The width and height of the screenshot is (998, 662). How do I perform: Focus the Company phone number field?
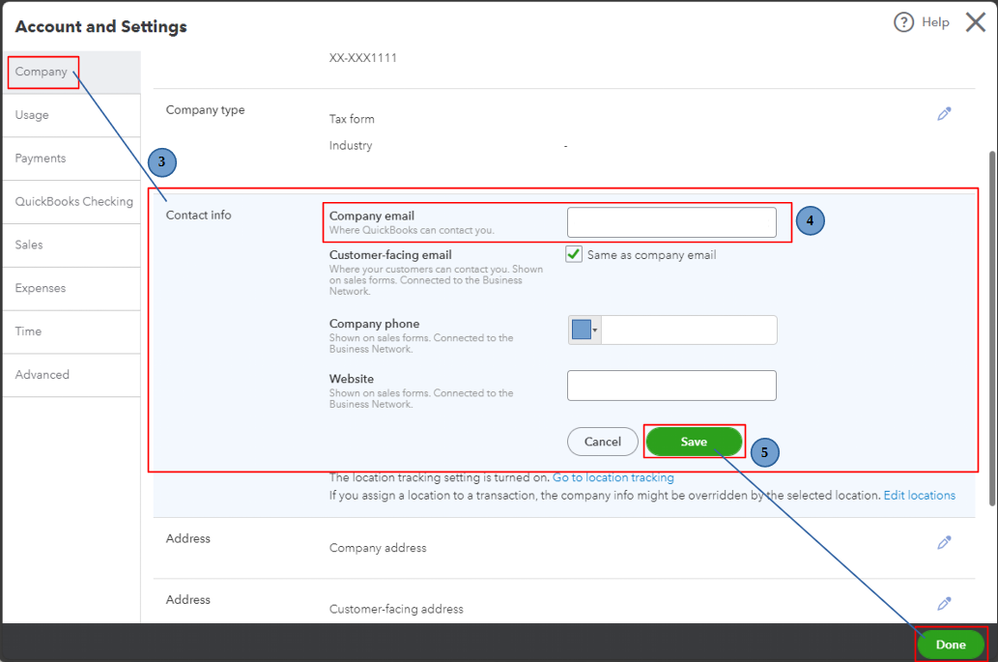[689, 330]
